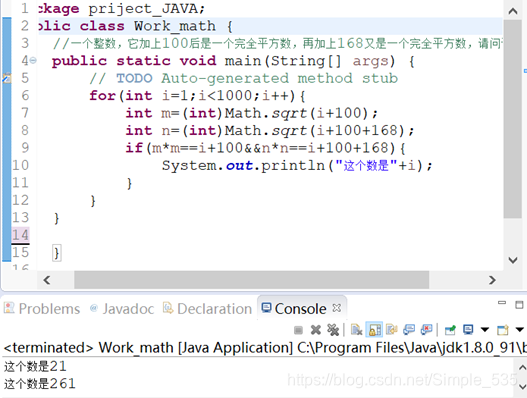Toggle show console on standard output change

tap(409, 330)
